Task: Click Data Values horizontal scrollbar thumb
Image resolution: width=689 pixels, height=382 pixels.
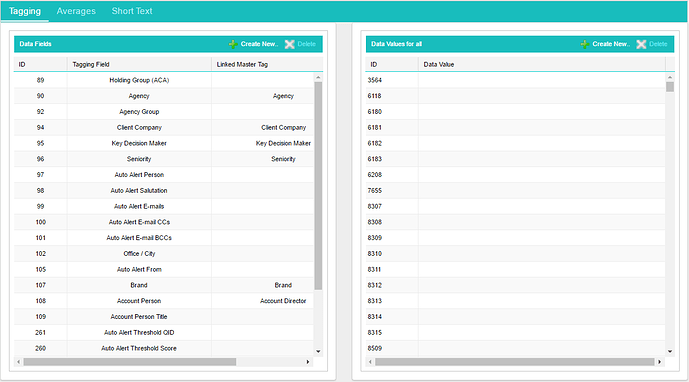Action: (515, 362)
